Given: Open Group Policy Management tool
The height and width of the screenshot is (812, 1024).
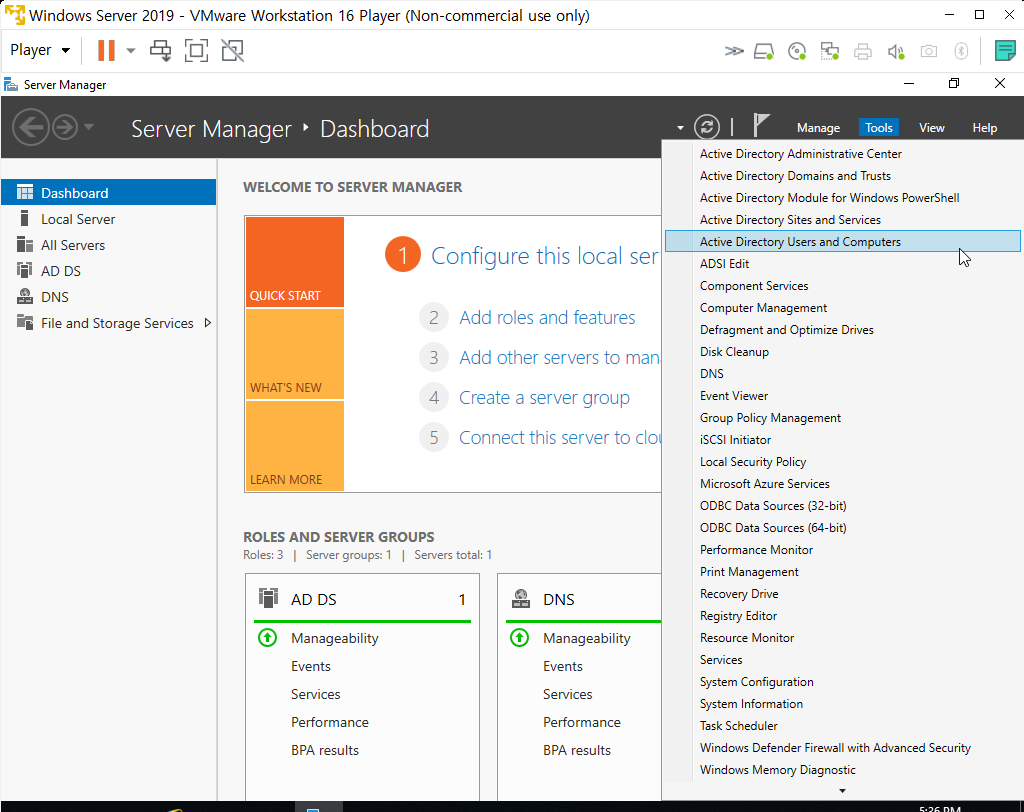Looking at the screenshot, I should 842,418.
